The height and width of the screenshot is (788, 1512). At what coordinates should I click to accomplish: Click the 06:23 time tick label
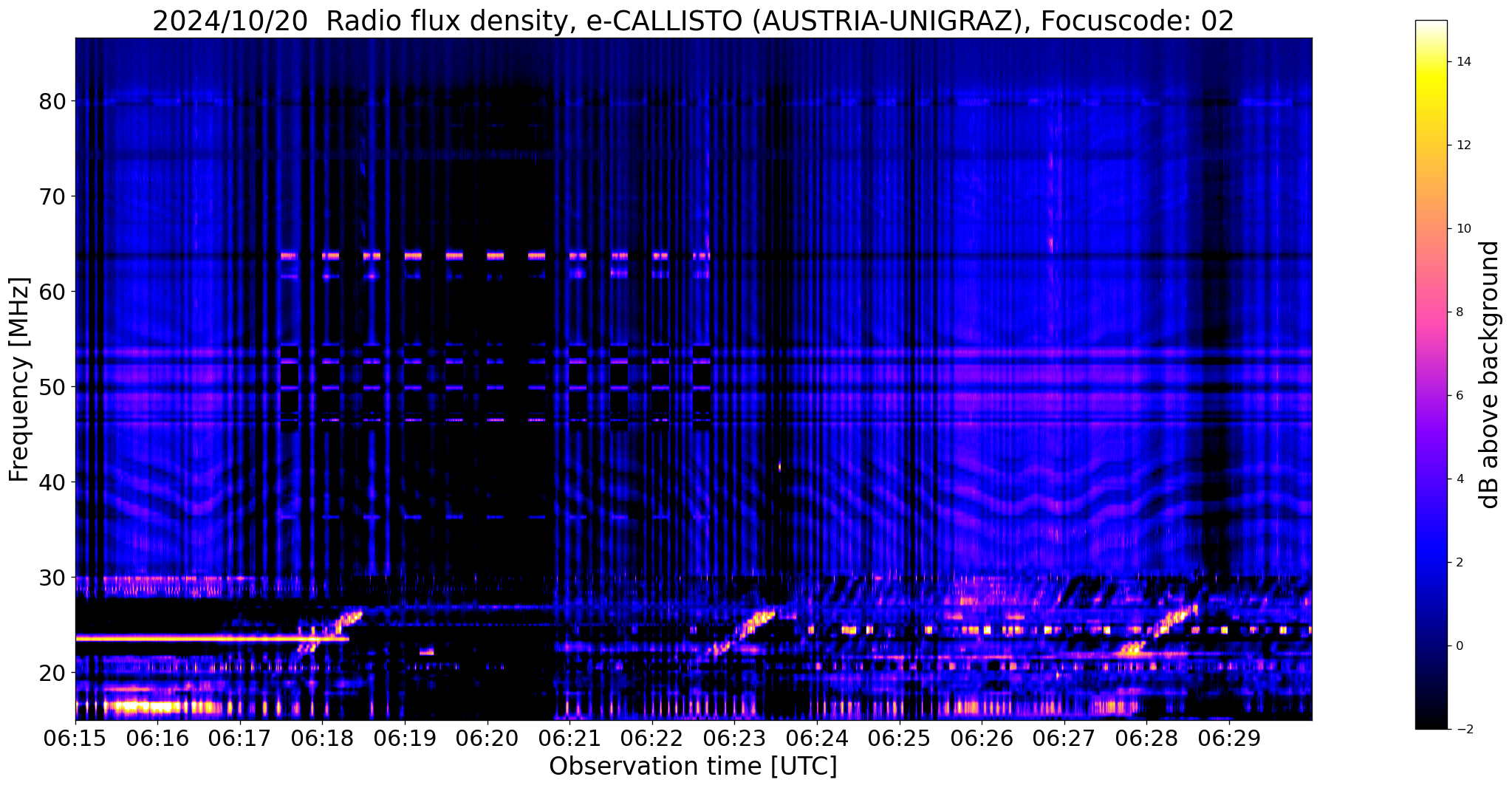pyautogui.click(x=734, y=738)
